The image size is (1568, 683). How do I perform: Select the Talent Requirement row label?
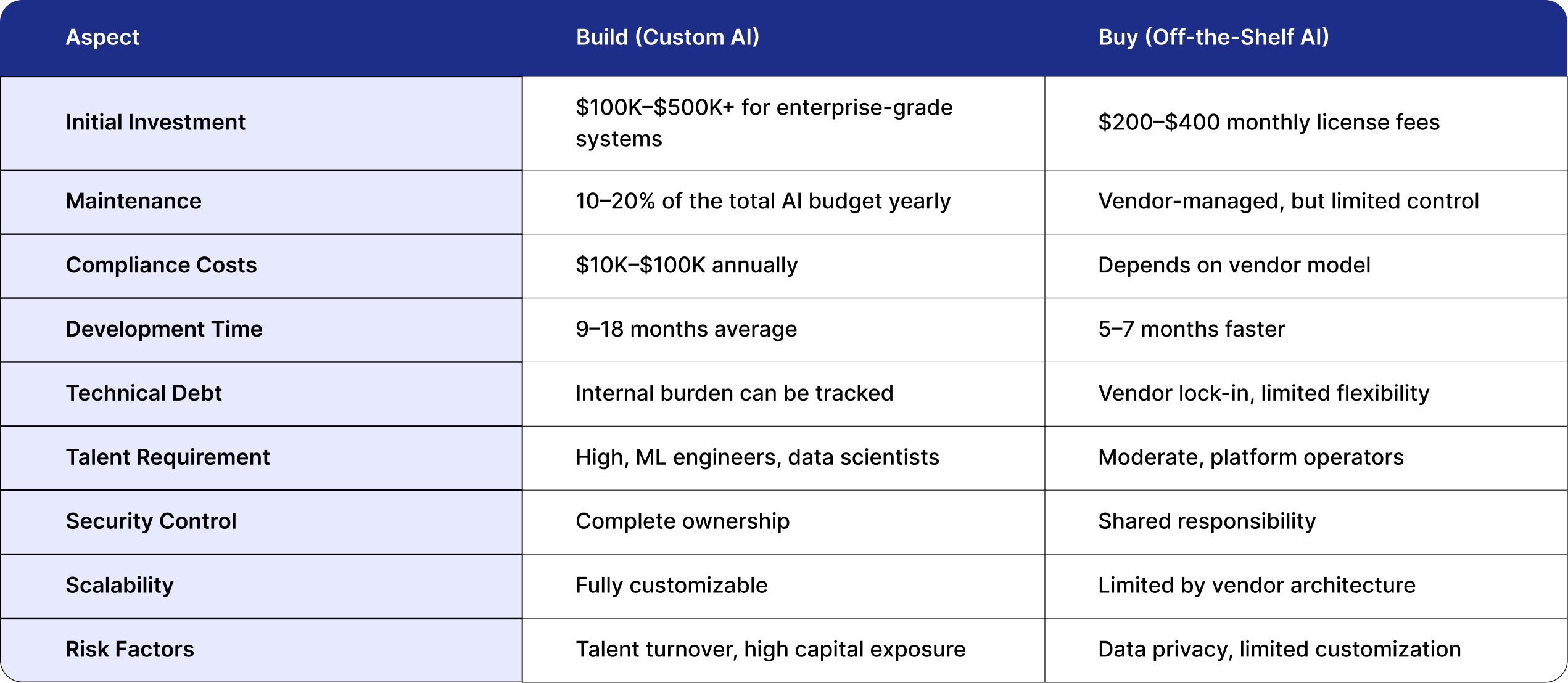(x=168, y=457)
